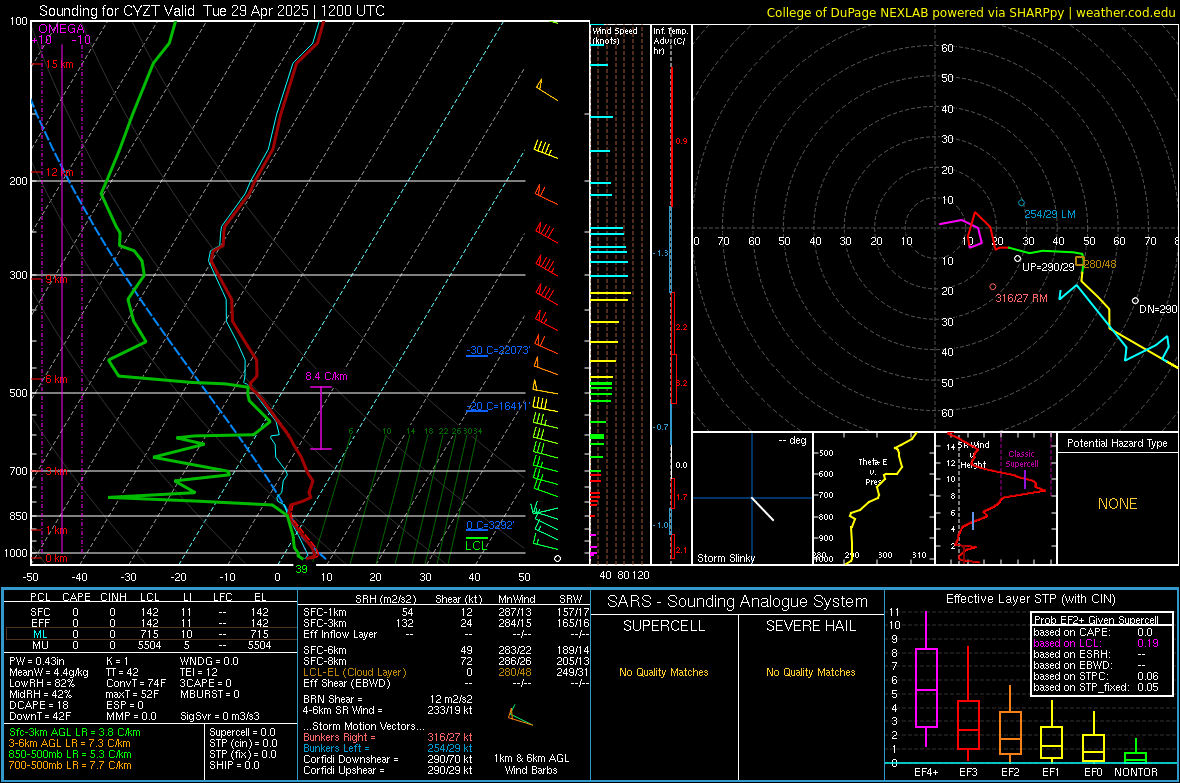Click the CAPE column header
This screenshot has height=783, width=1180.
click(76, 597)
